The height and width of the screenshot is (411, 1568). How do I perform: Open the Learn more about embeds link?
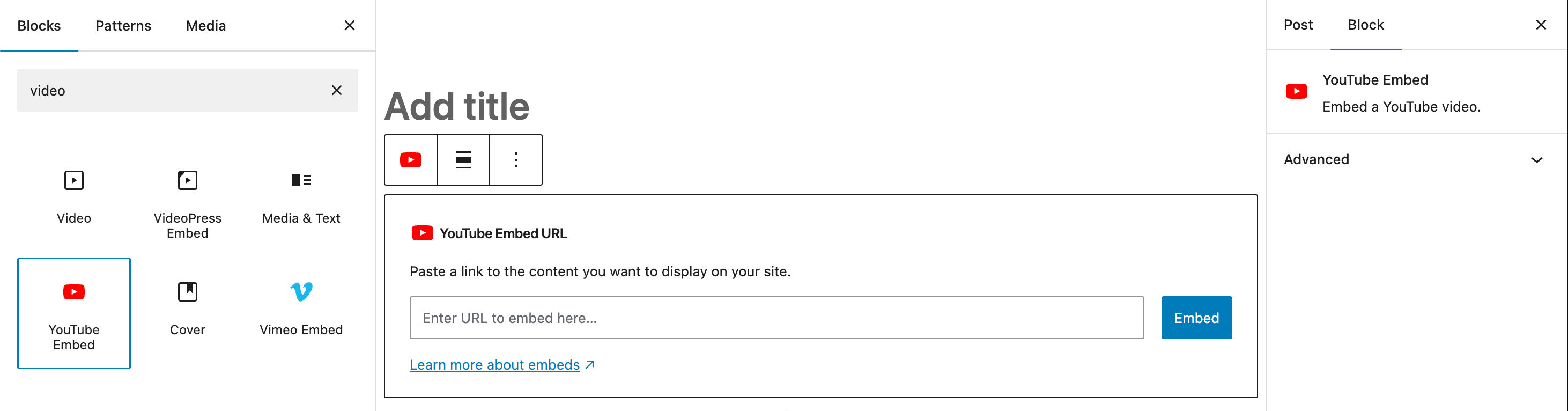(494, 365)
